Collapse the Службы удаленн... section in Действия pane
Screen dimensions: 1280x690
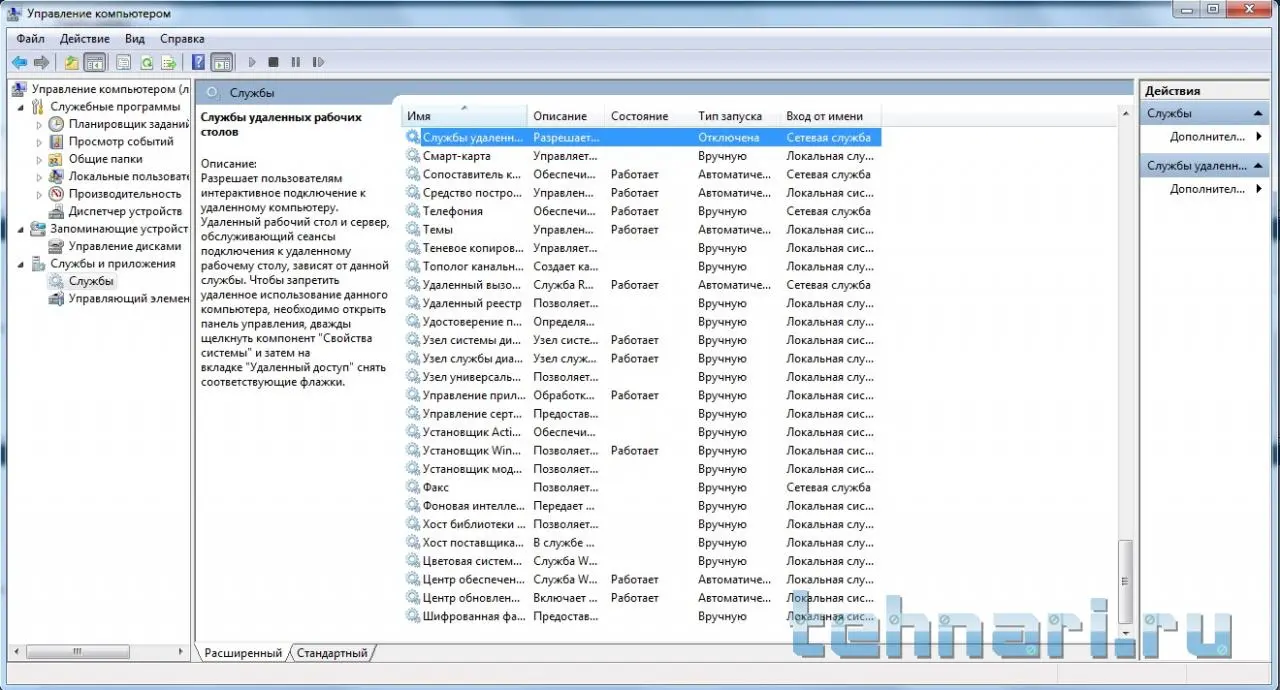point(1257,166)
